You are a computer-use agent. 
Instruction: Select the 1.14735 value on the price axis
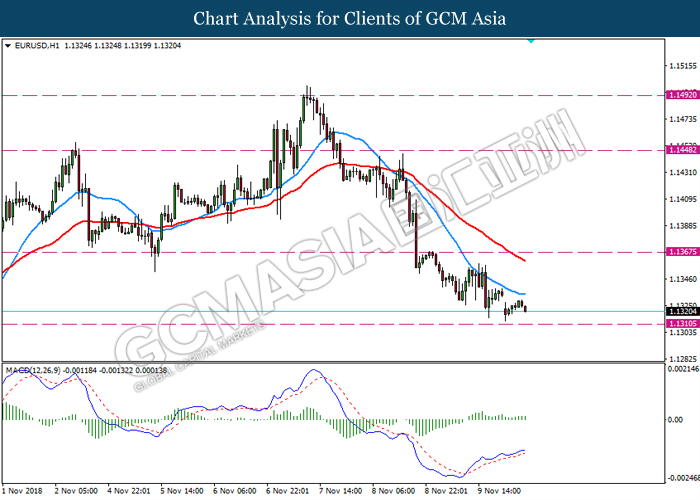[683, 119]
